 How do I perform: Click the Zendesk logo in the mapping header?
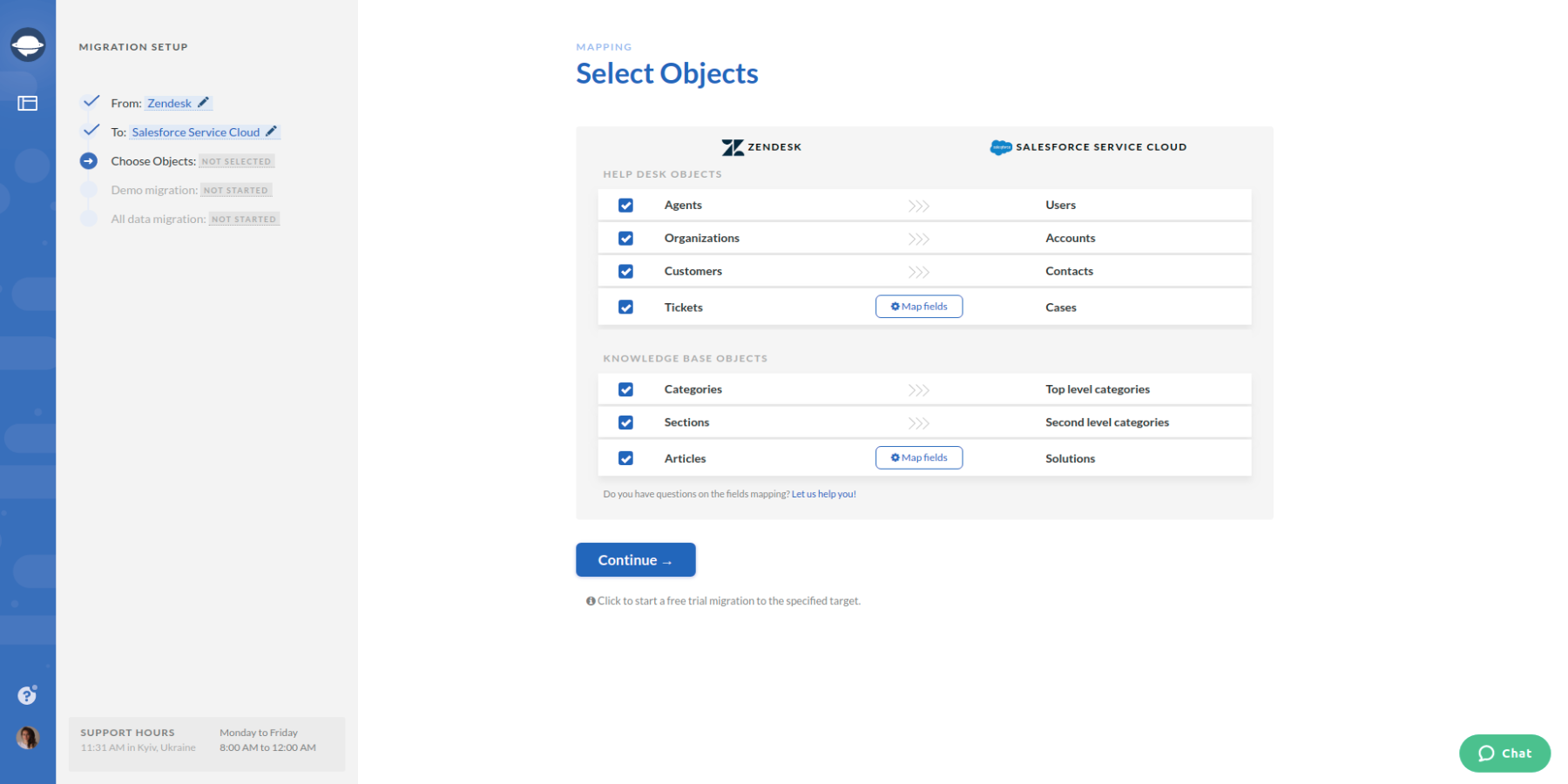(x=734, y=146)
